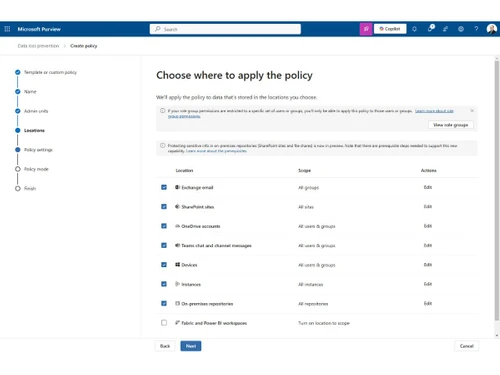
Task: Click the diagnostics icon in header
Action: (445, 29)
